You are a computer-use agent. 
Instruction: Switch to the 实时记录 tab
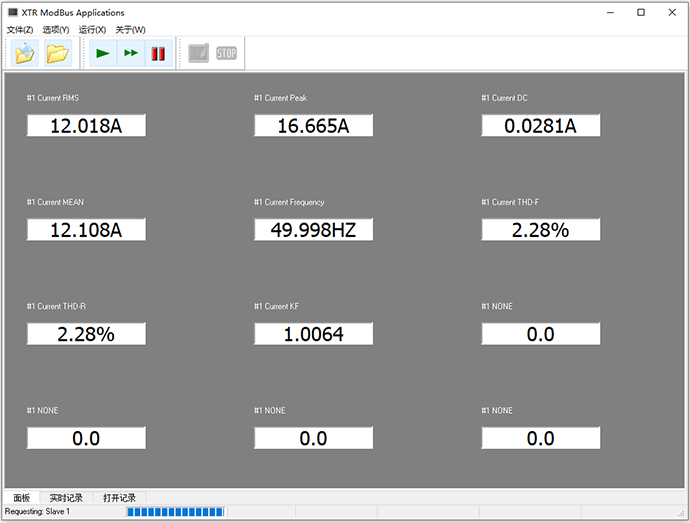pyautogui.click(x=66, y=497)
